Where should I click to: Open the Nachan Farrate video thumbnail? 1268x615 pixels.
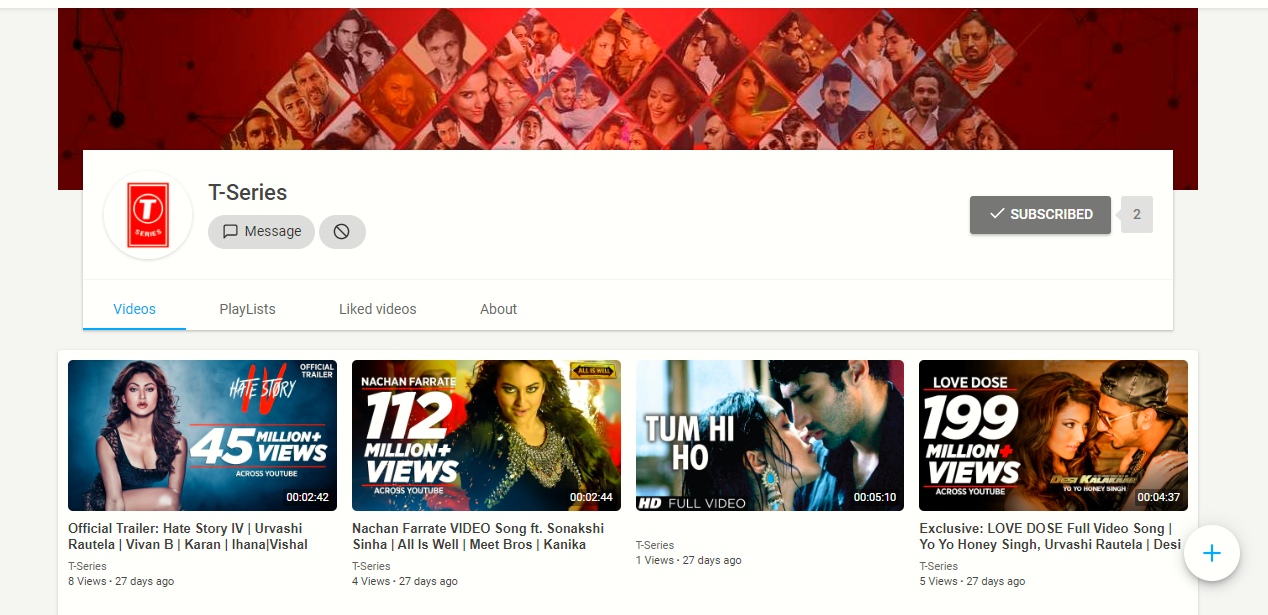[x=486, y=436]
